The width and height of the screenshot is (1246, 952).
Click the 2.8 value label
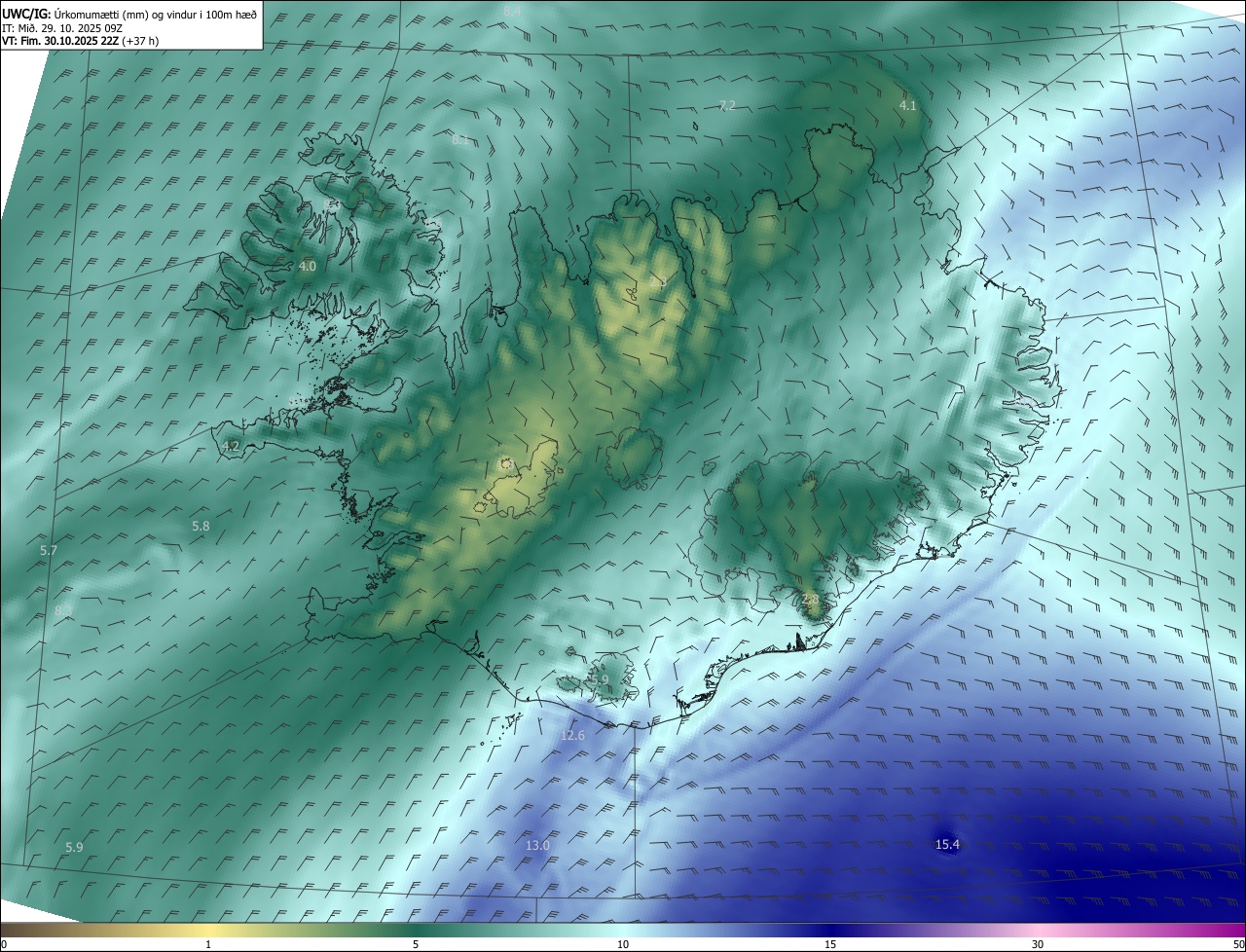pyautogui.click(x=810, y=599)
